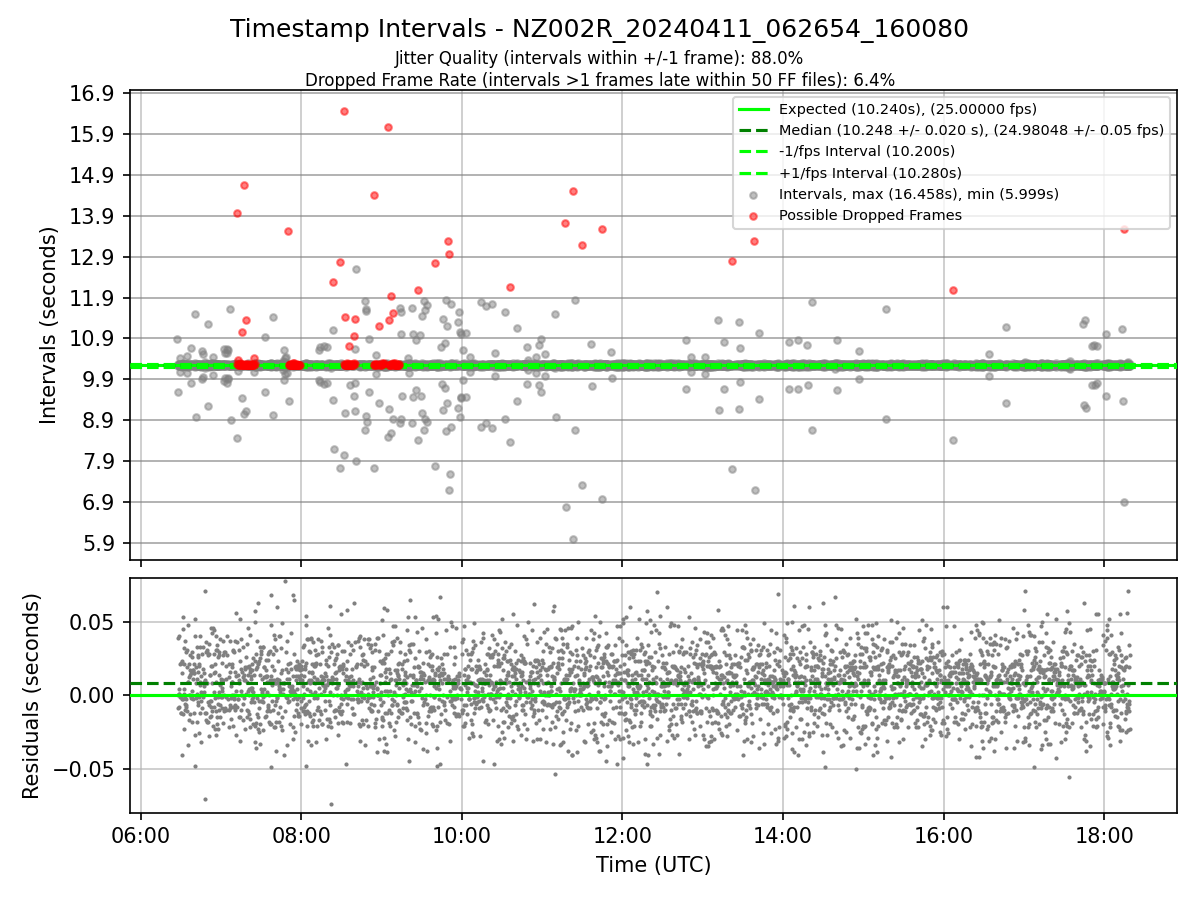This screenshot has width=1200, height=900.
Task: Click legend entry 'Expected (10.240s), (25.00000 fps)'
Action: [908, 109]
